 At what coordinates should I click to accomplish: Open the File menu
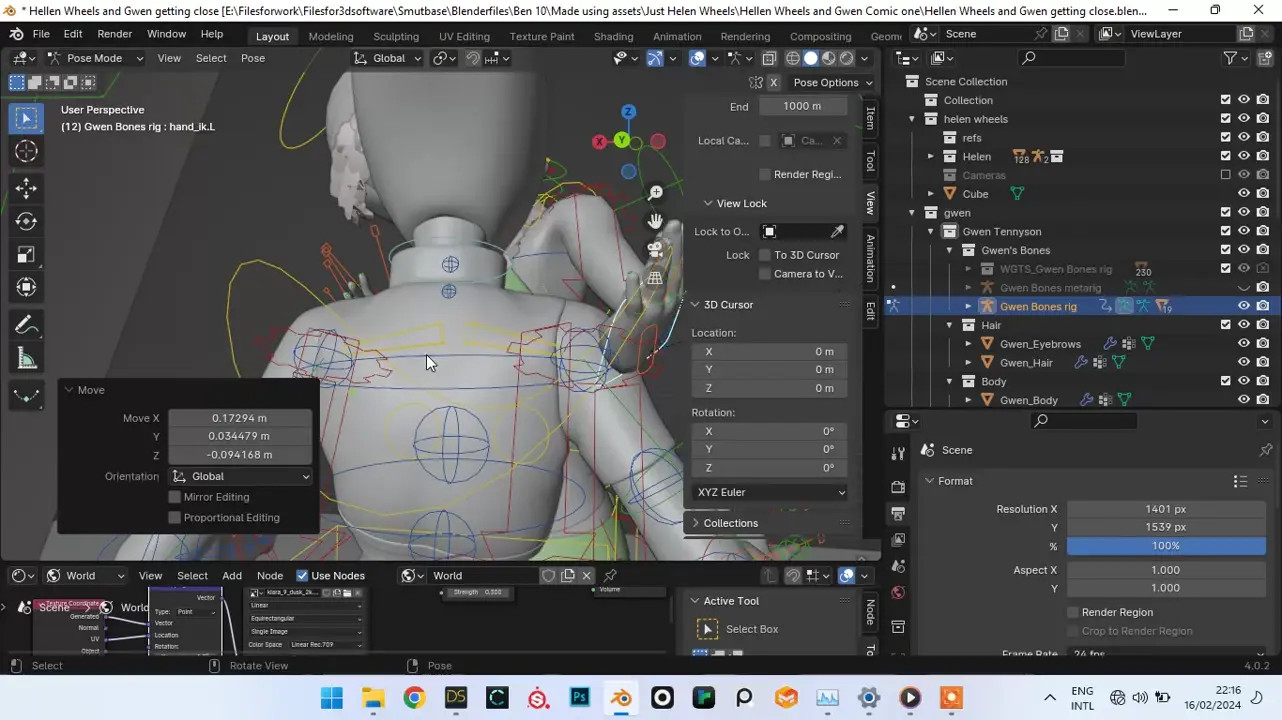[x=41, y=34]
